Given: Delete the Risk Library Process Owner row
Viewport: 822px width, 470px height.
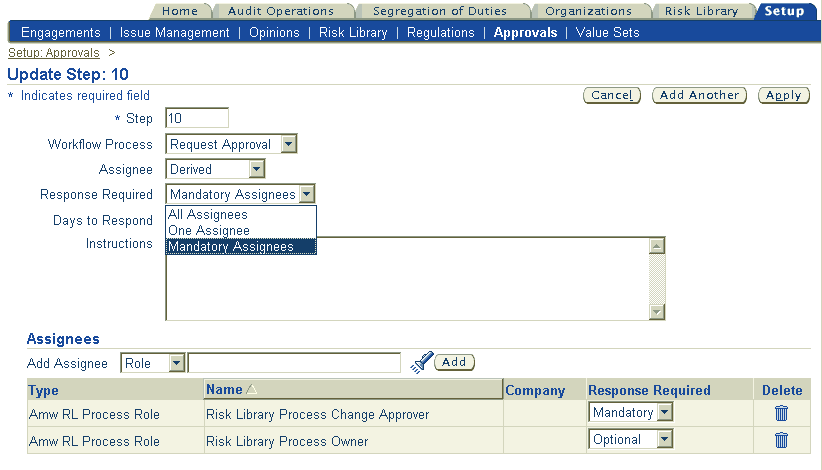Looking at the screenshot, I should 781,440.
